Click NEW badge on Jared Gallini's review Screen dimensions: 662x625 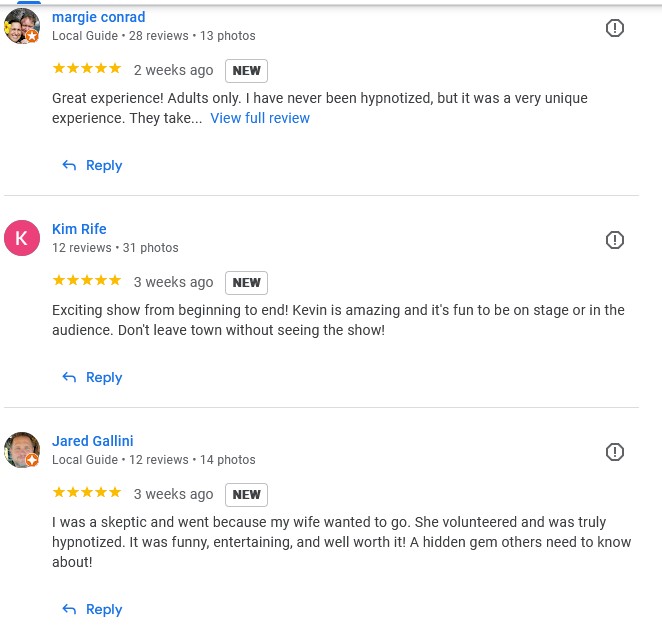(246, 495)
